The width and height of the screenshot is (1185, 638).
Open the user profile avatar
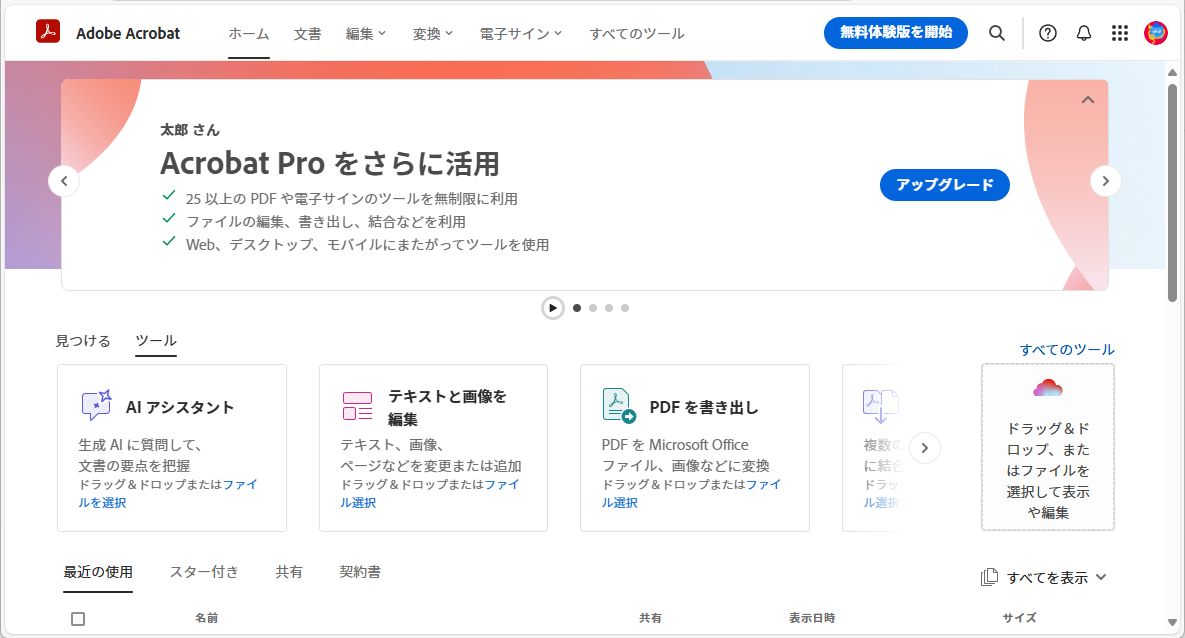[x=1156, y=33]
